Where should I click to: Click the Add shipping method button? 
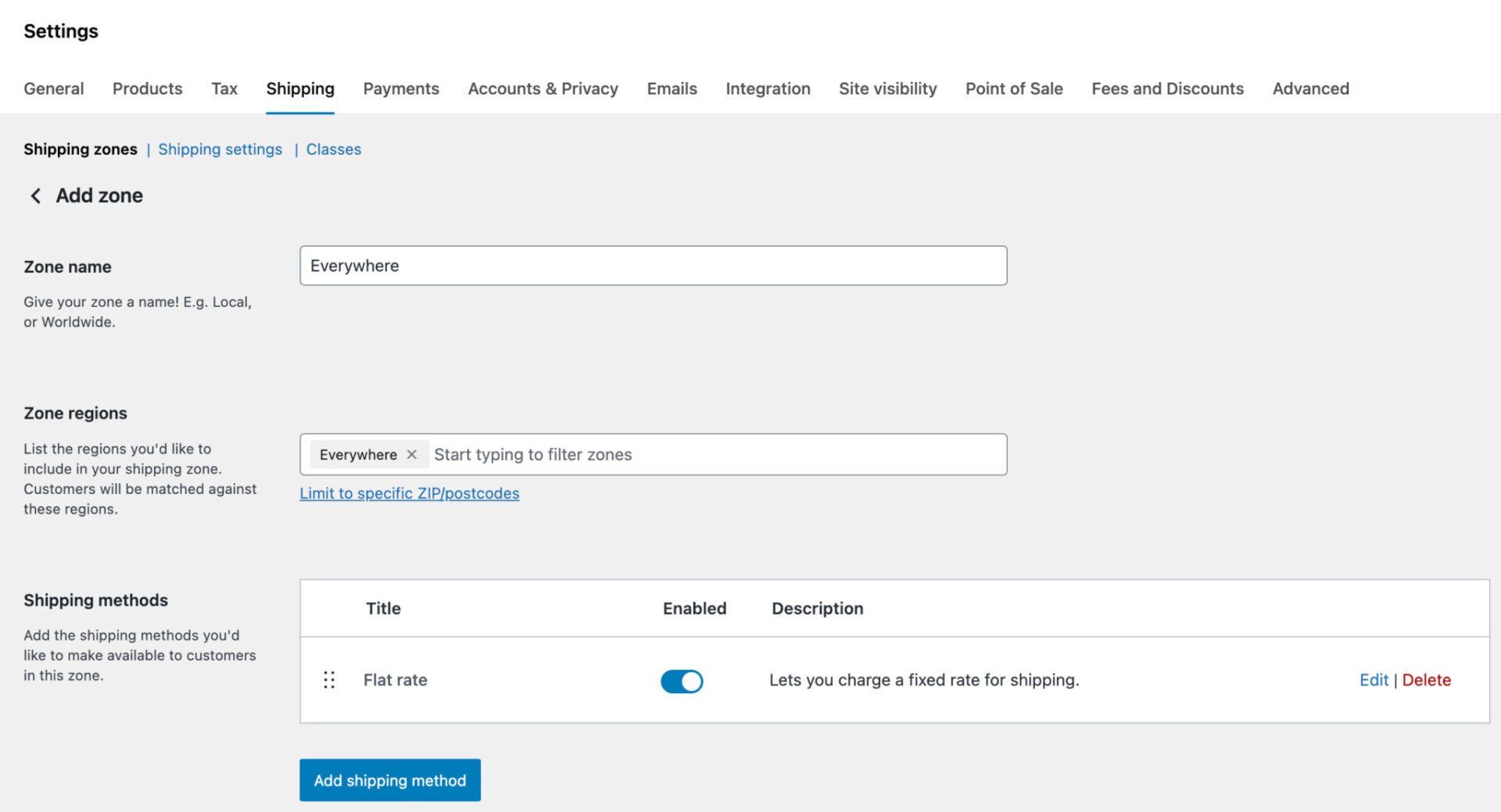pos(389,780)
